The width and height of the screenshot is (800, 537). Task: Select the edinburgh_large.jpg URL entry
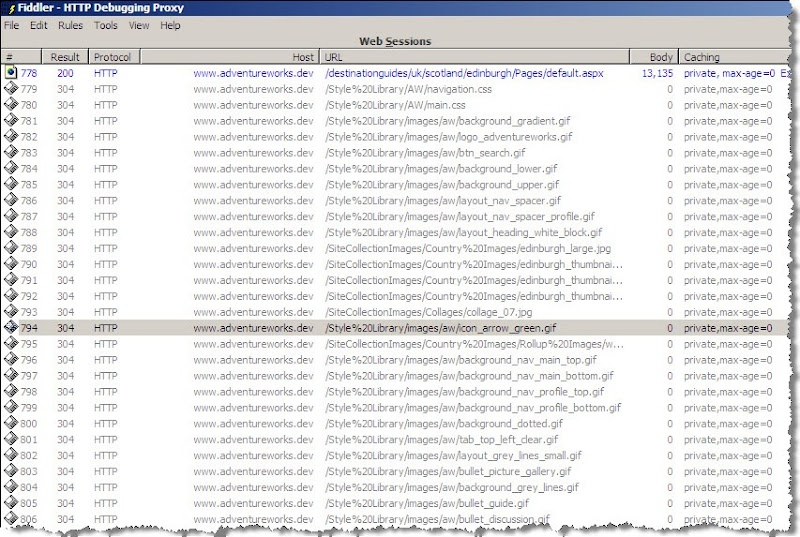point(468,248)
